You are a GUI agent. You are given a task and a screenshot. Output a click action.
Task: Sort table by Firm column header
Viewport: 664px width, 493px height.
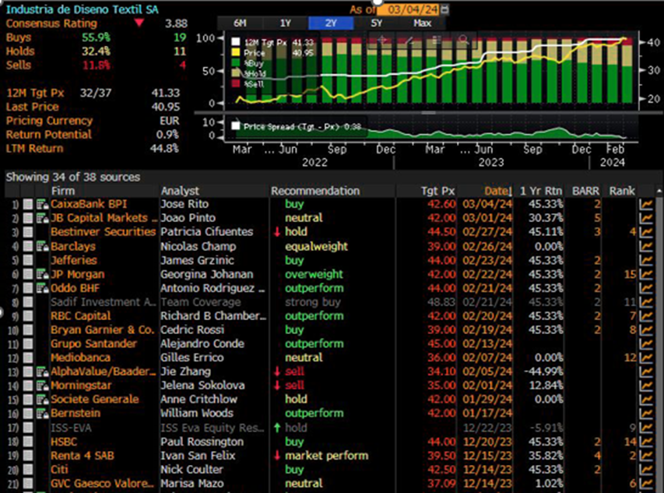click(63, 191)
